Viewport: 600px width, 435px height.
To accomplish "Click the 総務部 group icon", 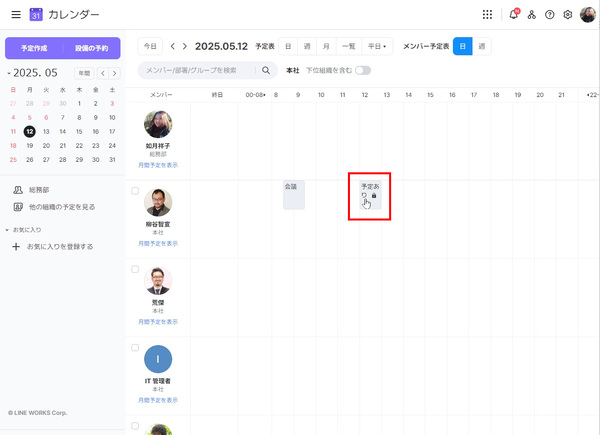I will [x=18, y=190].
